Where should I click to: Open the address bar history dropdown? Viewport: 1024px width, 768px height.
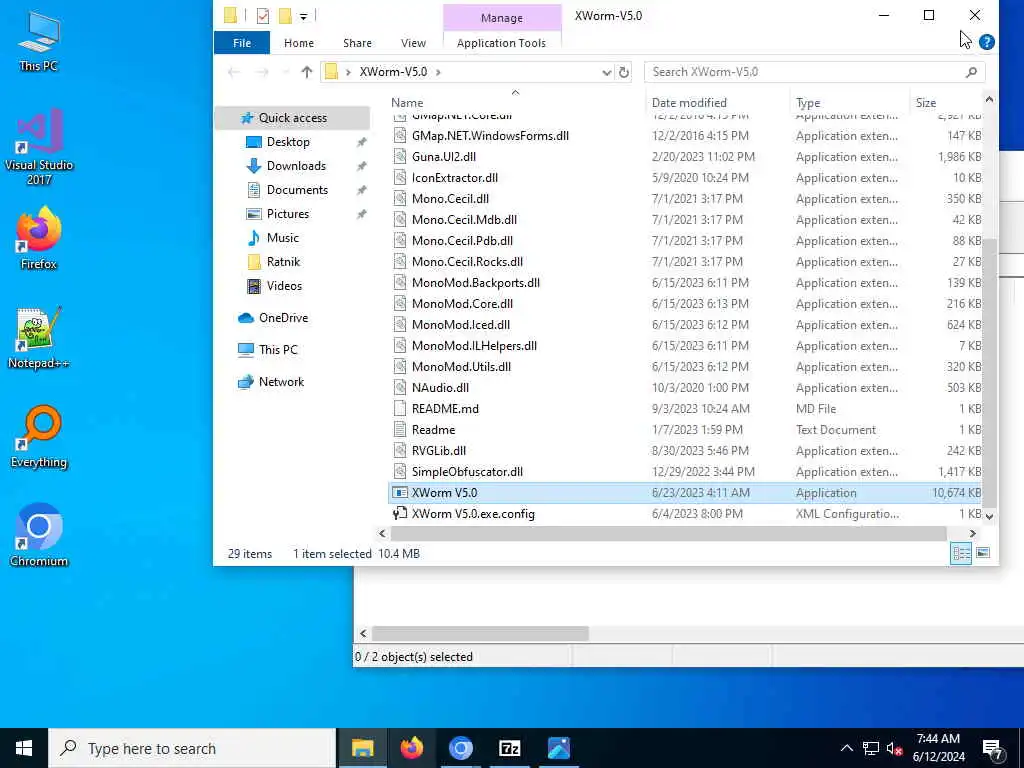pyautogui.click(x=606, y=72)
